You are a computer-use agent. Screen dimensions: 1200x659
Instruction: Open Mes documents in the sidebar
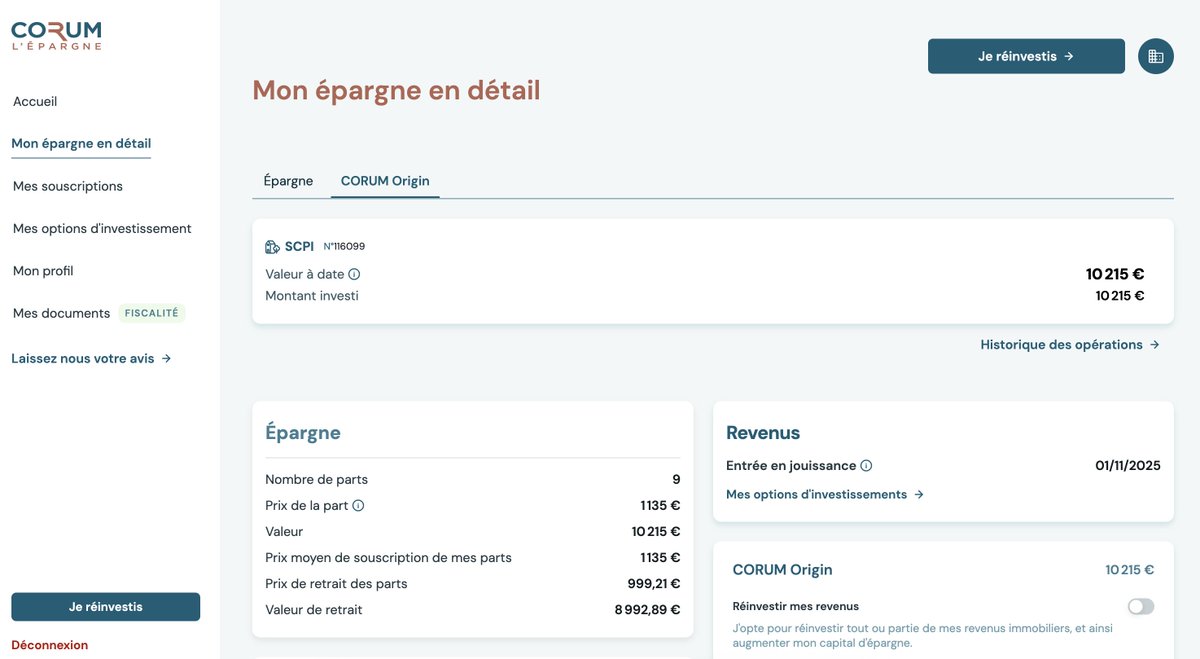(61, 313)
